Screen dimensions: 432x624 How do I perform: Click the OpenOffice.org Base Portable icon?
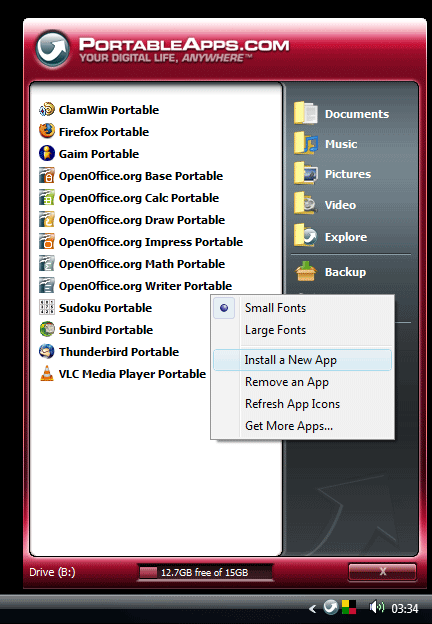pyautogui.click(x=47, y=175)
